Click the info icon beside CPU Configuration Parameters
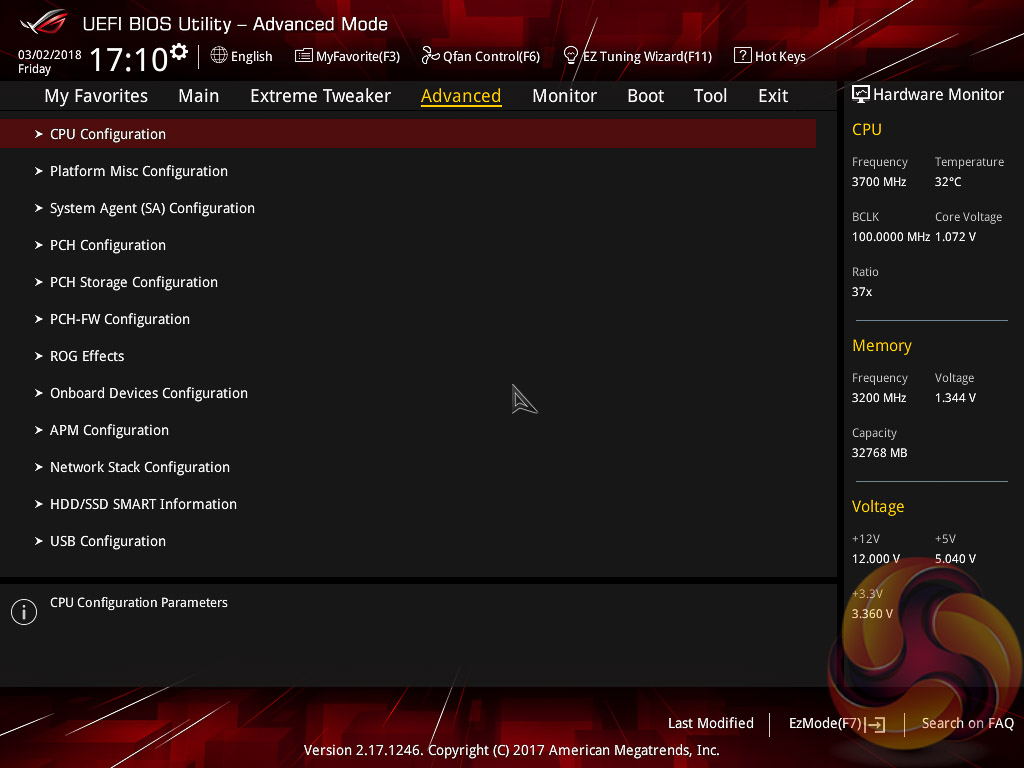This screenshot has height=768, width=1024. pyautogui.click(x=24, y=612)
